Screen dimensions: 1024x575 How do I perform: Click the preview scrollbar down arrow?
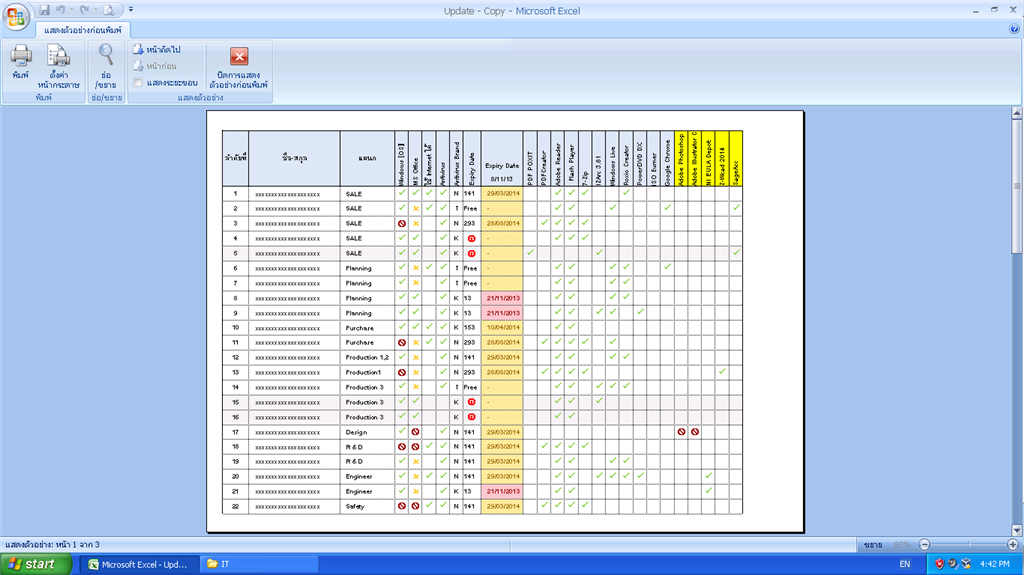pos(1016,531)
